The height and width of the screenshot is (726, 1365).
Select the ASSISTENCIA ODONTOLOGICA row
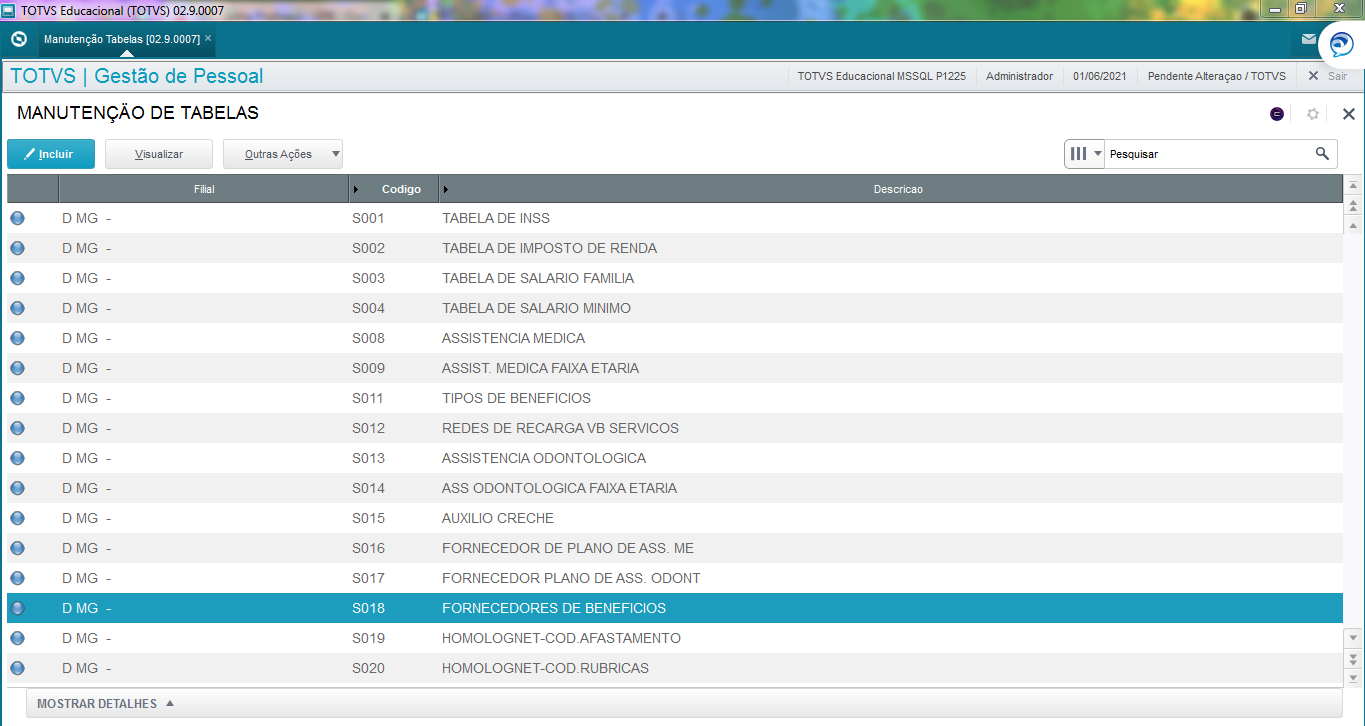(x=675, y=458)
